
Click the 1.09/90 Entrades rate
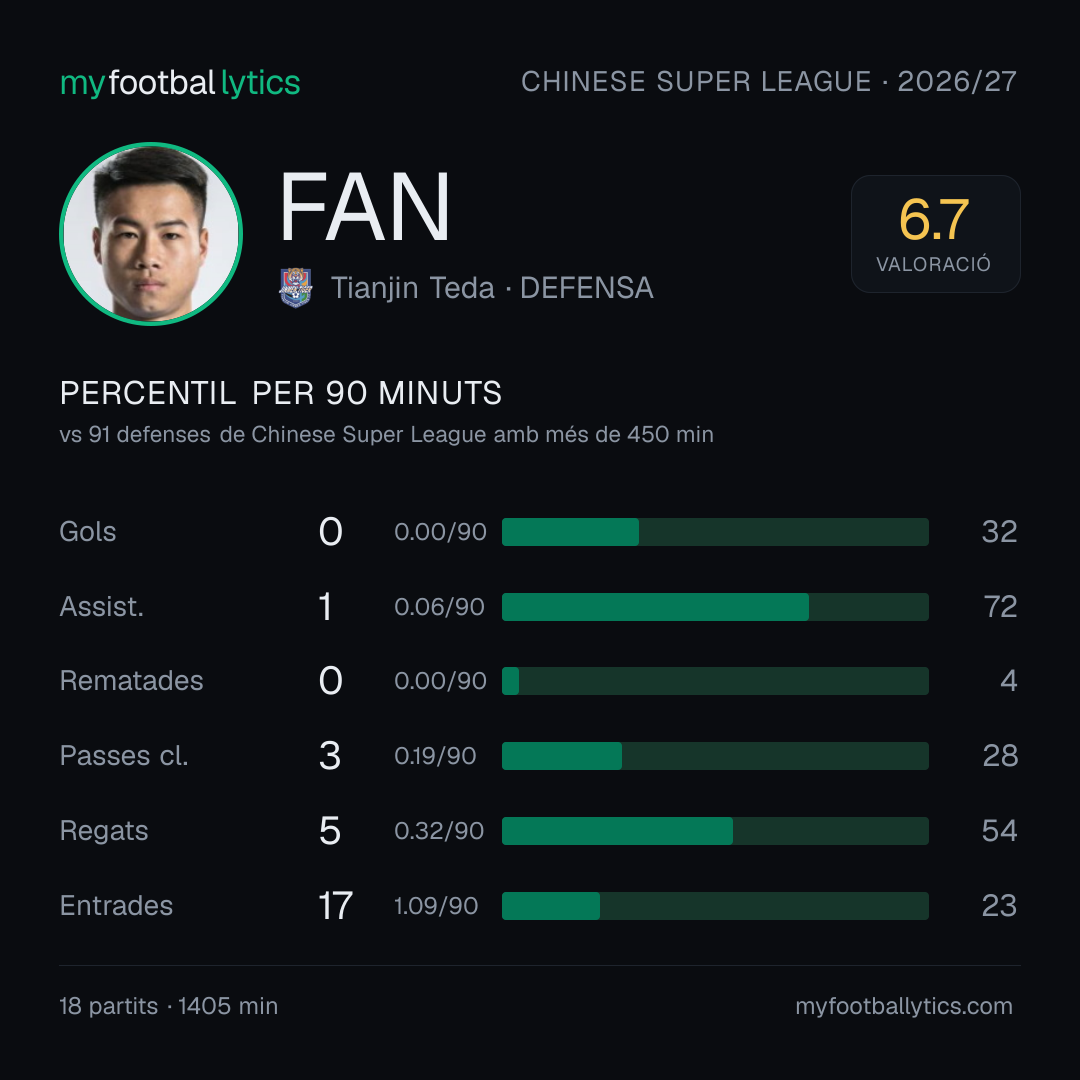(x=436, y=906)
